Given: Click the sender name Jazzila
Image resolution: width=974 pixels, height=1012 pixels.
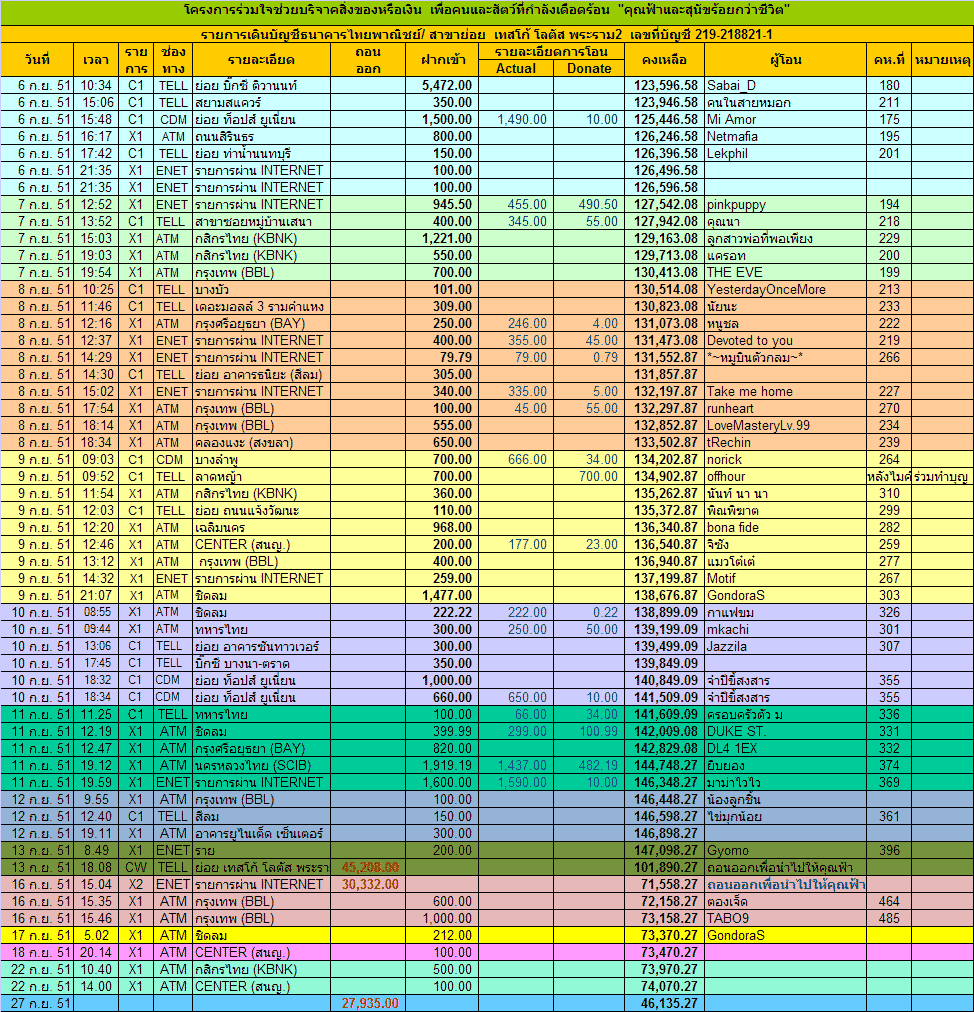Looking at the screenshot, I should coord(726,646).
